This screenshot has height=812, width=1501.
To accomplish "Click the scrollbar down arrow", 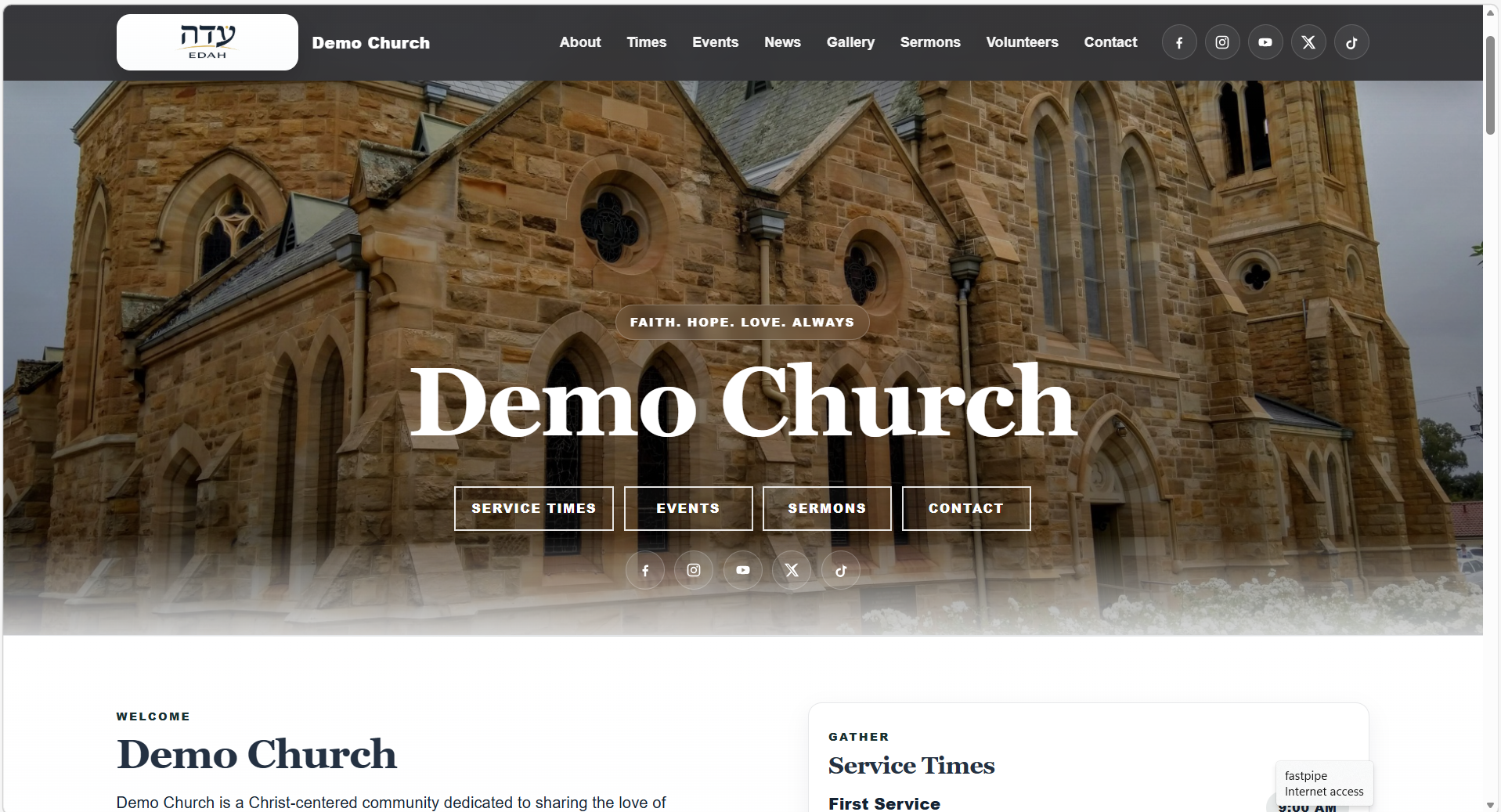I will pyautogui.click(x=1490, y=805).
